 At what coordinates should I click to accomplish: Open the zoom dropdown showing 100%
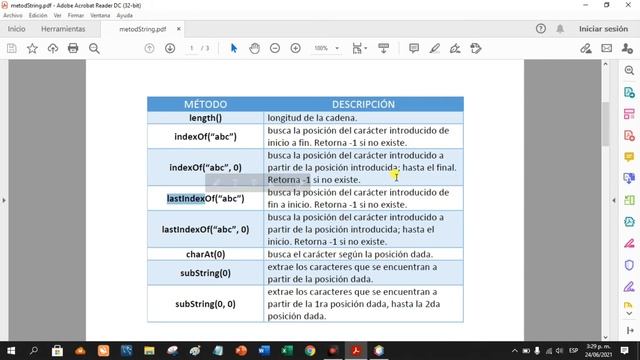point(326,48)
